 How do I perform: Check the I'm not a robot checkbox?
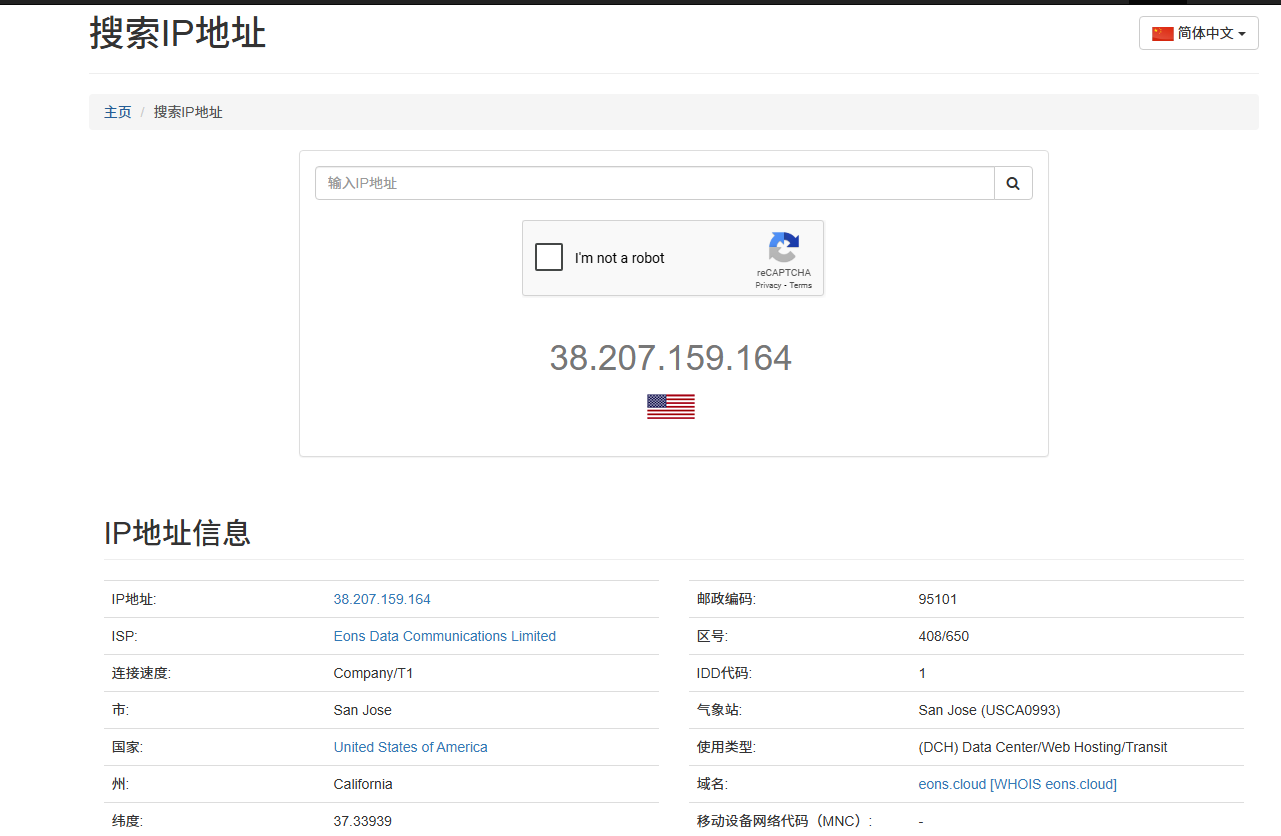[549, 258]
